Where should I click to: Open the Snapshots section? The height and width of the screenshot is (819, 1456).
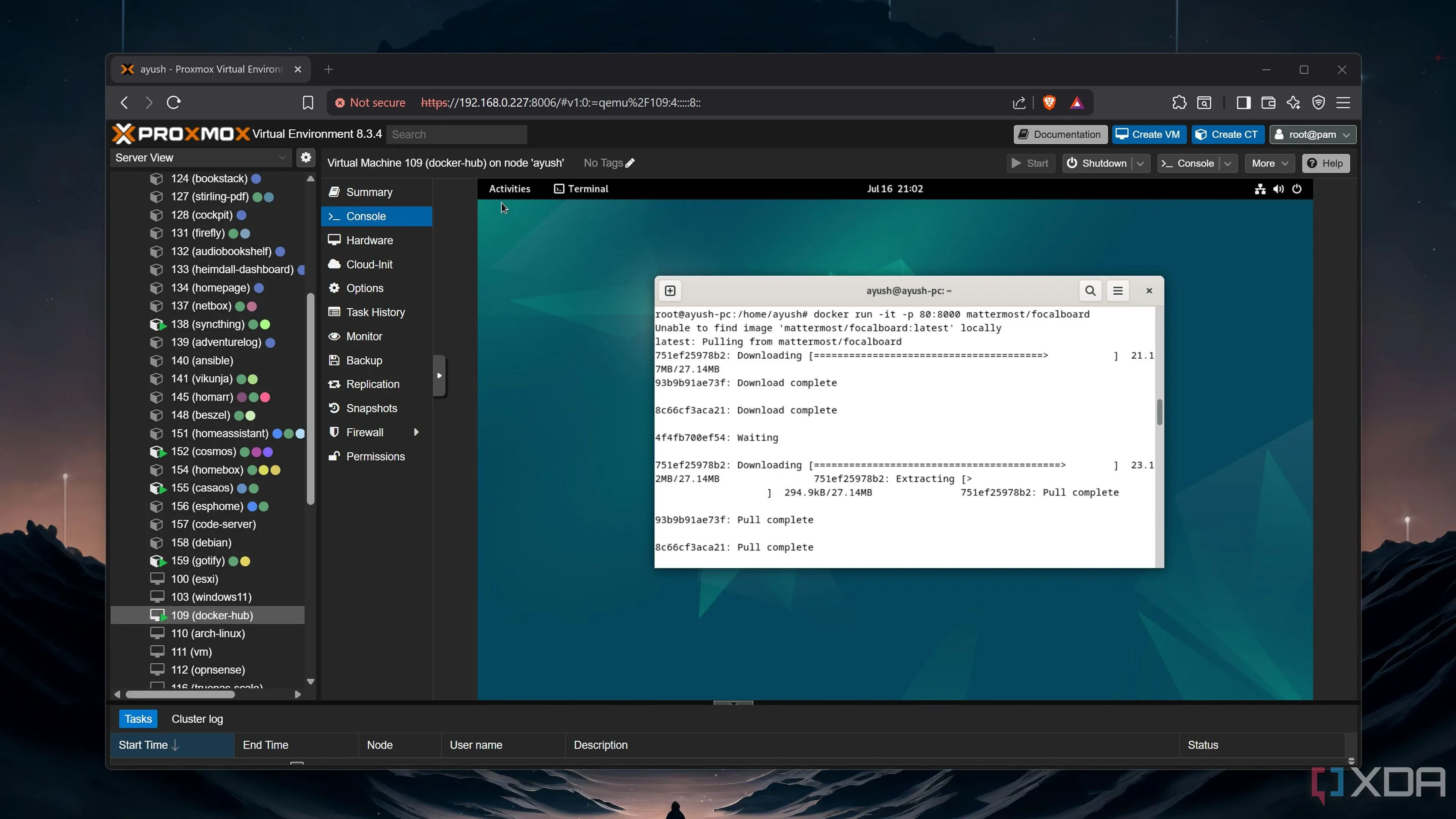tap(377, 408)
